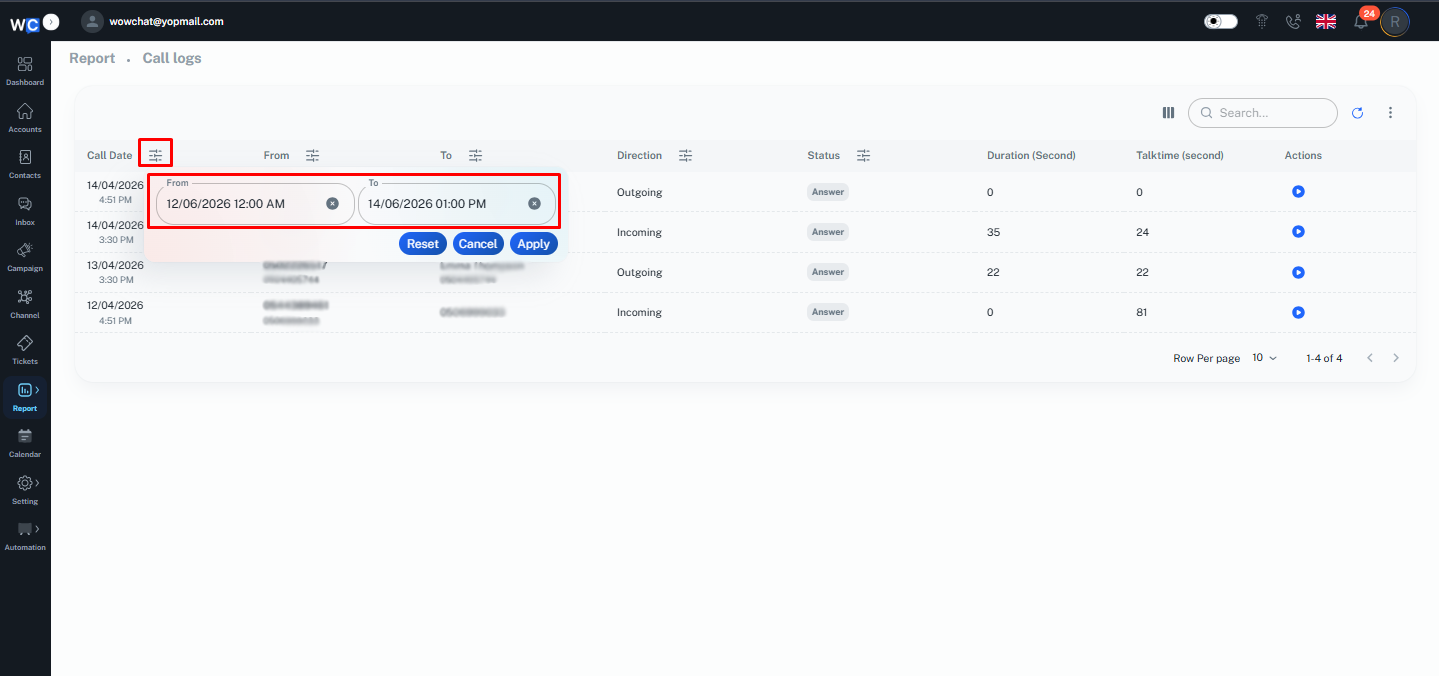This screenshot has height=676, width=1439.
Task: Open the Inbox sidebar icon
Action: (25, 210)
